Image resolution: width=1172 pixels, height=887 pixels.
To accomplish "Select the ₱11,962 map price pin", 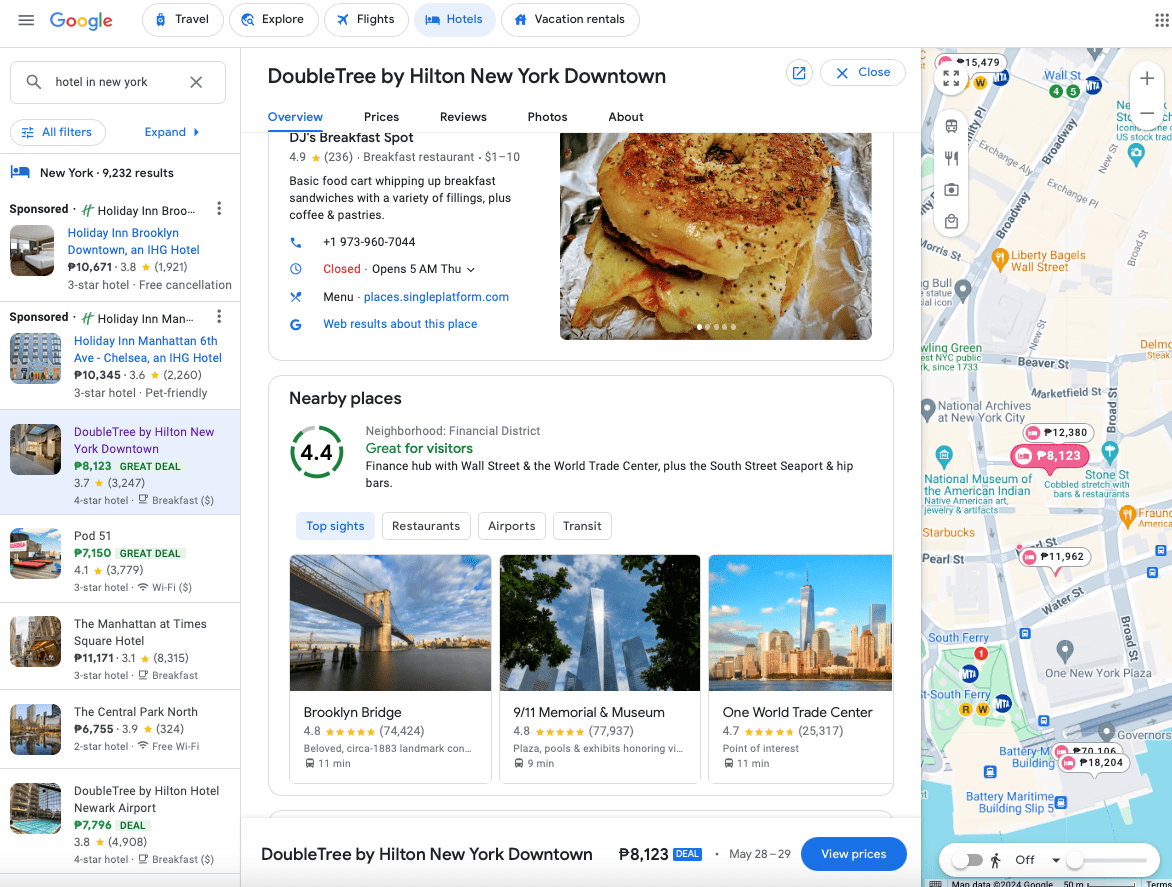I will pos(1055,557).
